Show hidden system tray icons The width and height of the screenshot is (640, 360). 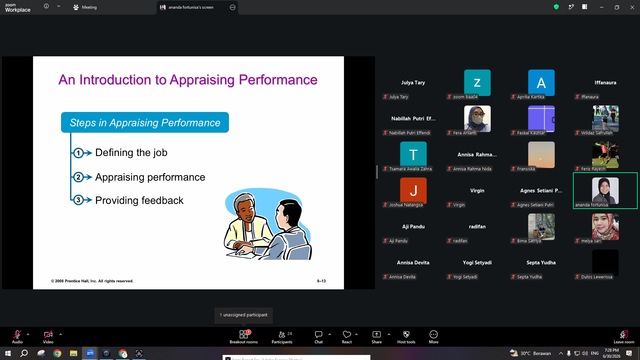[561, 353]
